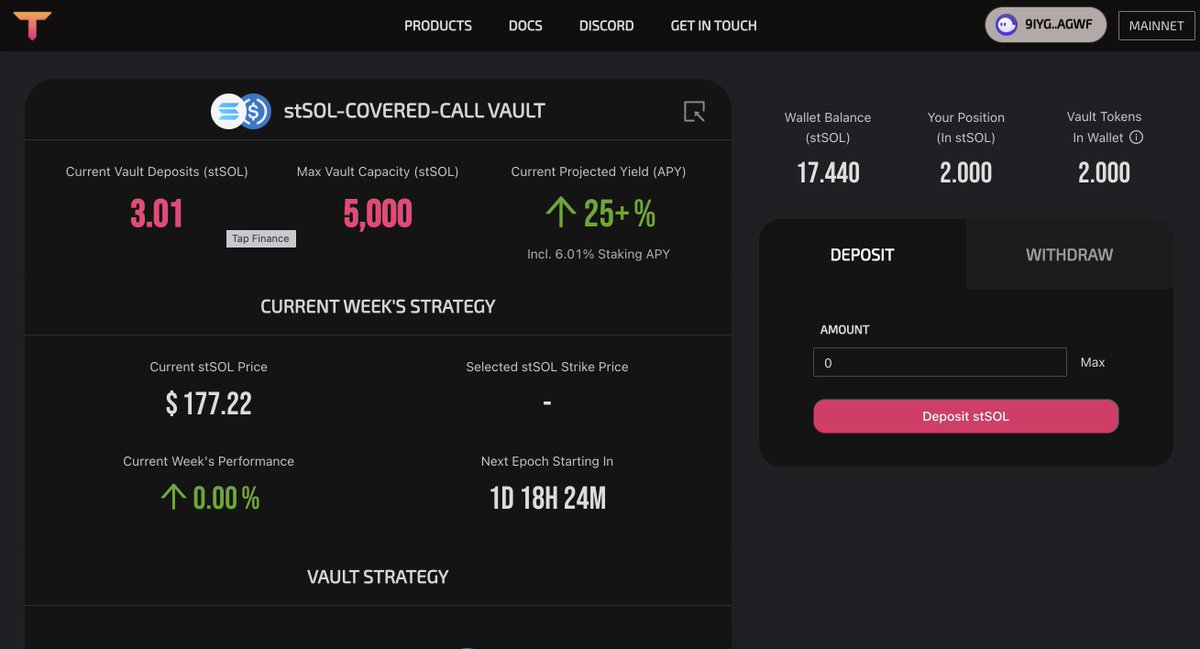Click Max next to the amount field
Viewport: 1200px width, 649px height.
point(1092,362)
